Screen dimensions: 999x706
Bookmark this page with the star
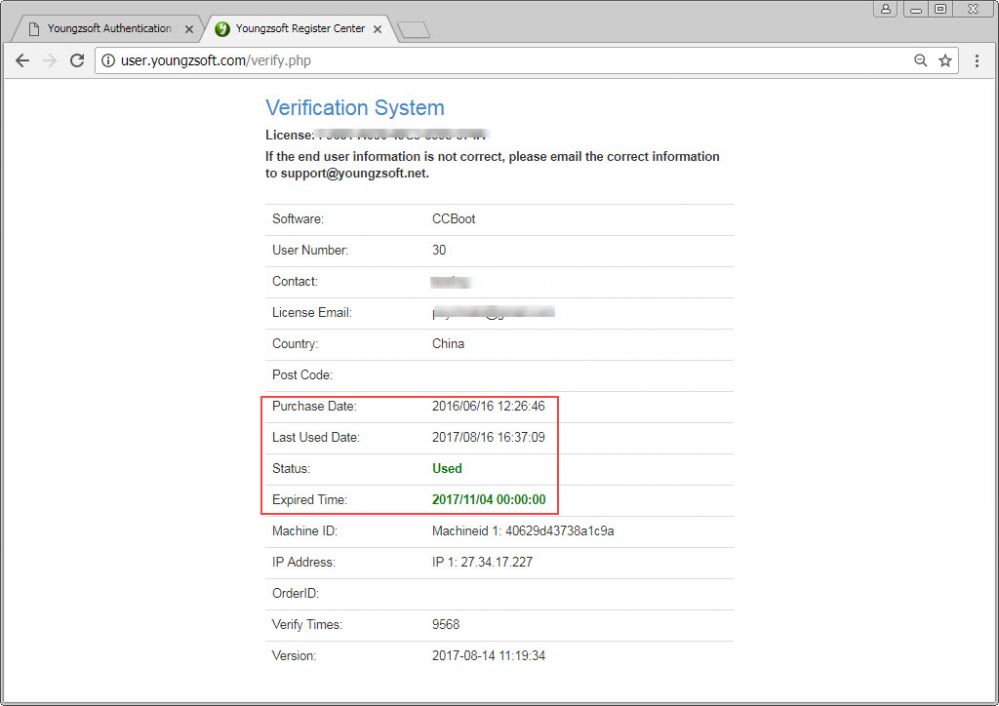click(945, 61)
